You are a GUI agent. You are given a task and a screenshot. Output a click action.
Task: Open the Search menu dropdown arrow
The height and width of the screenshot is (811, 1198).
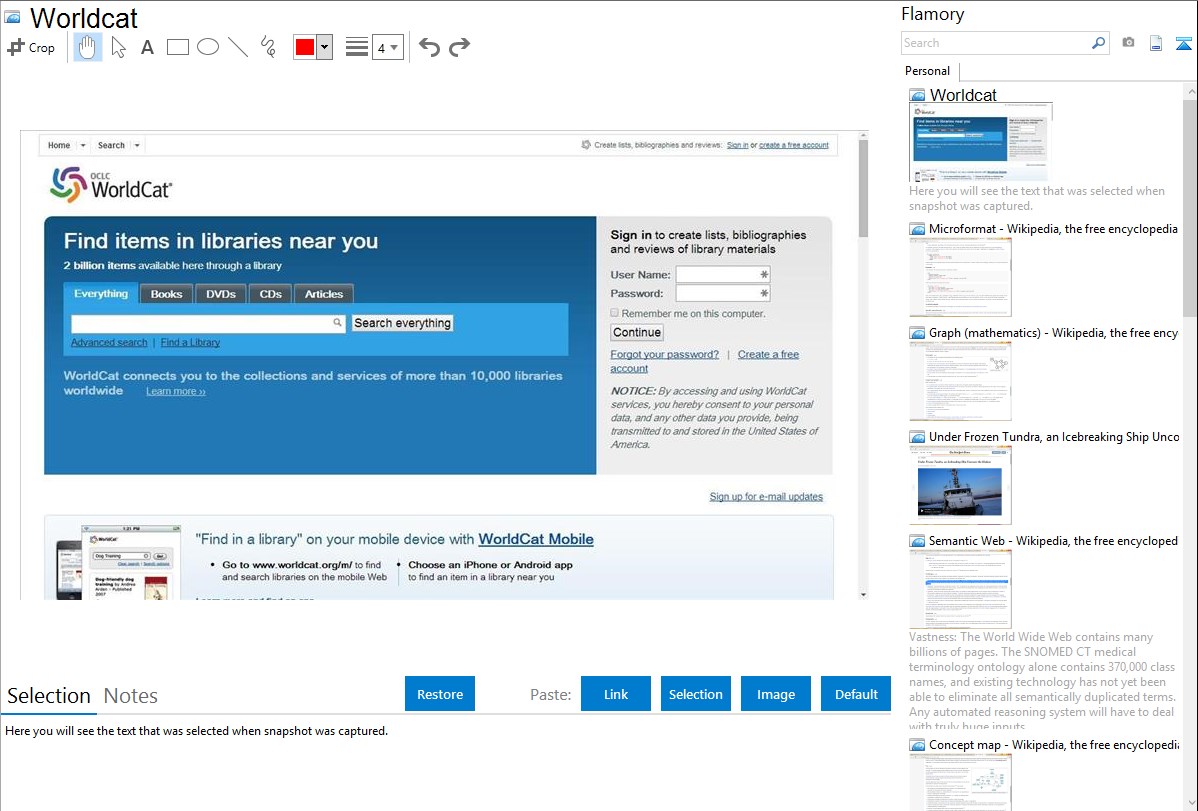[x=137, y=145]
